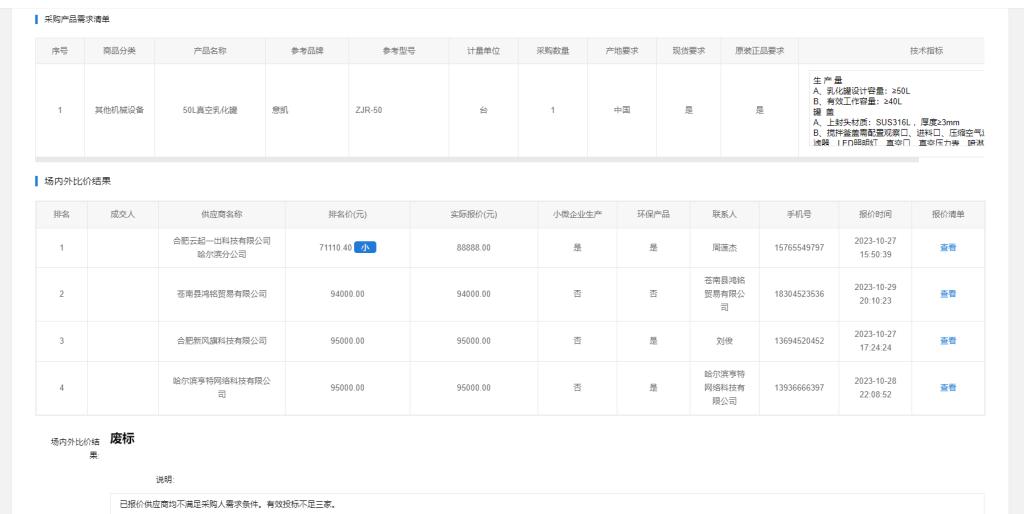The width and height of the screenshot is (1024, 514).
Task: Click the 排名价(元) column header
Action: click(x=347, y=214)
